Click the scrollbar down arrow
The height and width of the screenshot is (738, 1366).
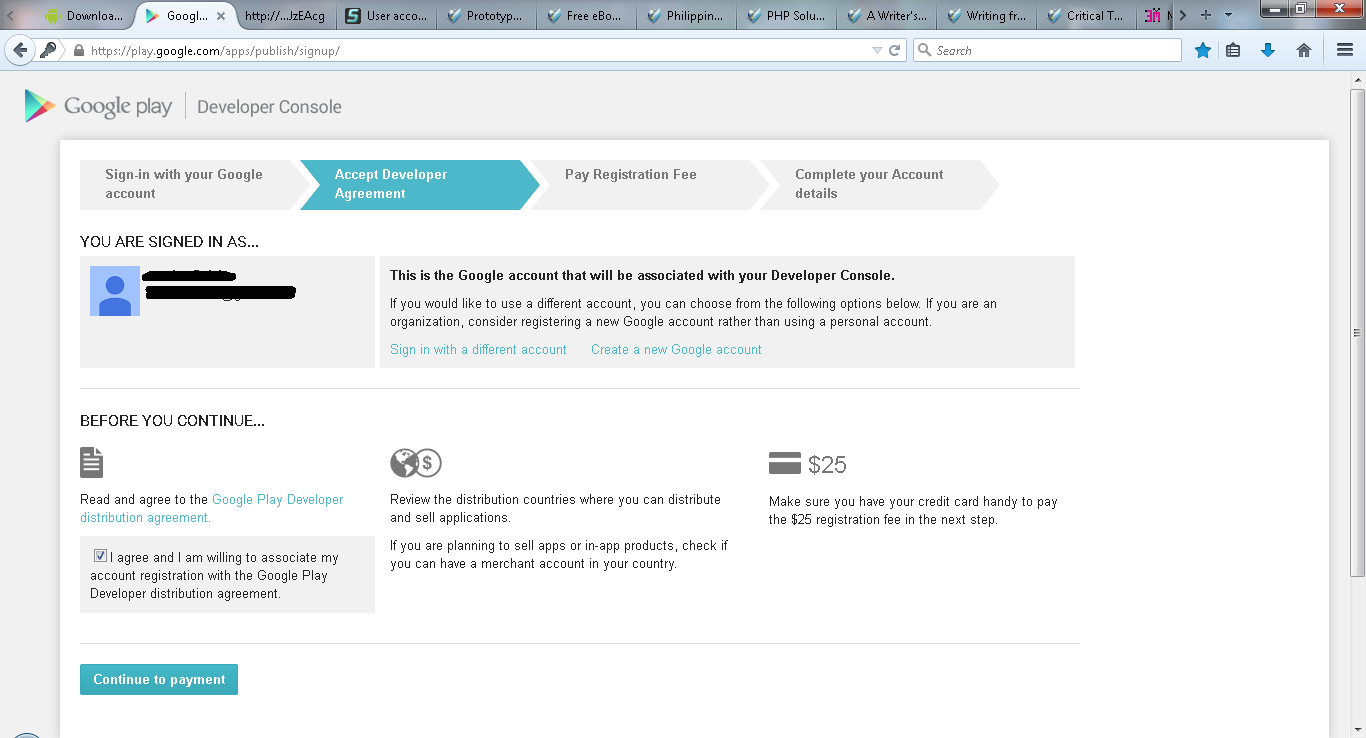[1357, 730]
